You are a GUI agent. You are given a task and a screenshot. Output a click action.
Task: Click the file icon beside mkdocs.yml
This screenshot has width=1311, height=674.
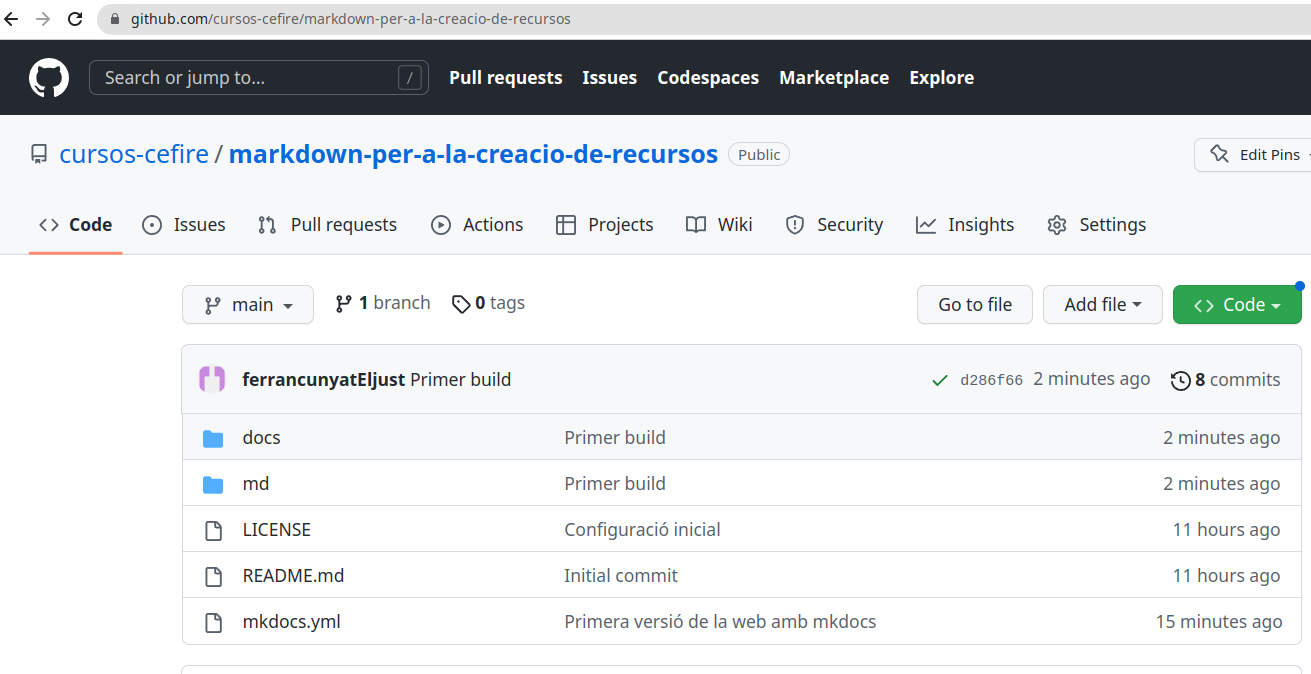tap(213, 621)
